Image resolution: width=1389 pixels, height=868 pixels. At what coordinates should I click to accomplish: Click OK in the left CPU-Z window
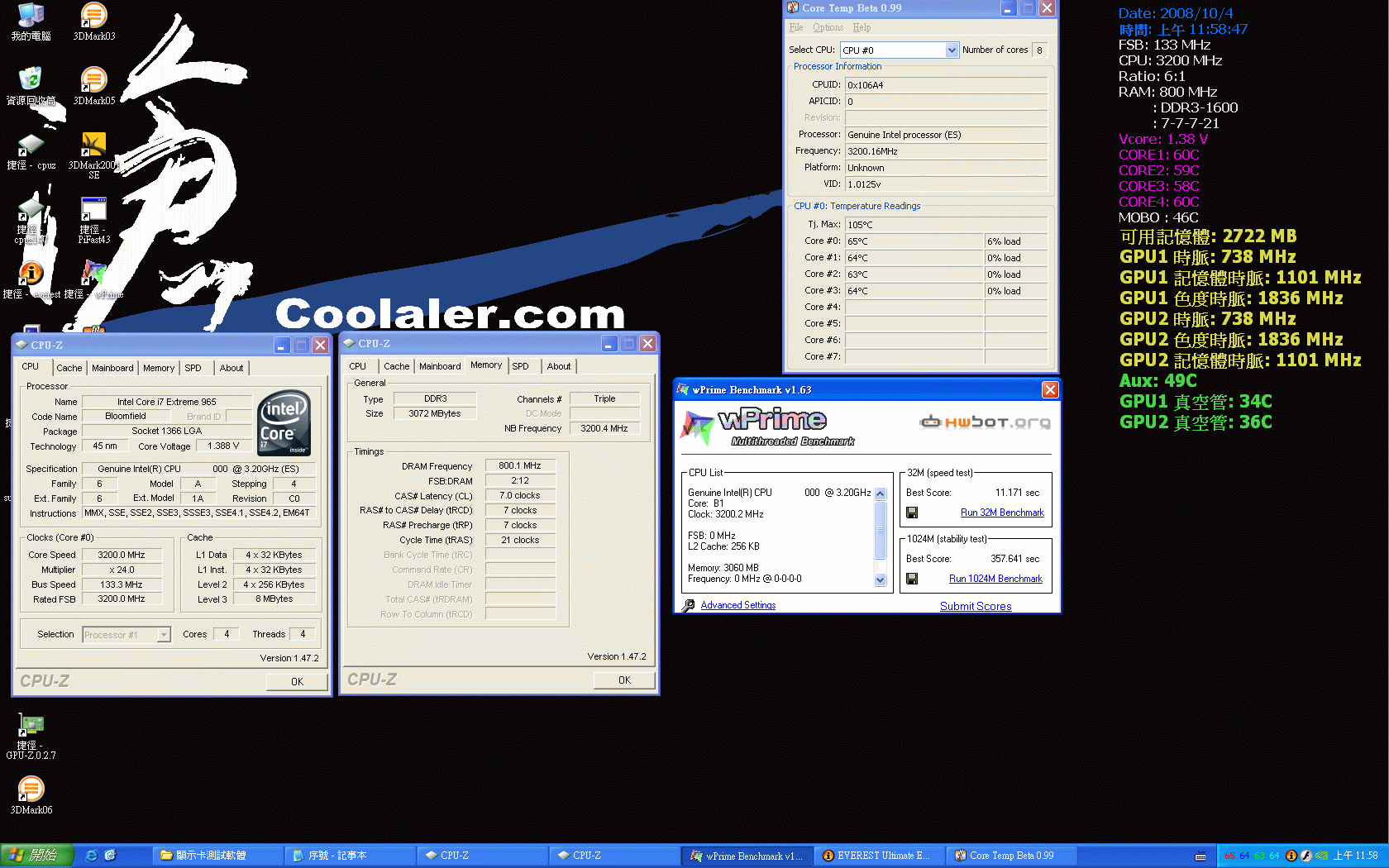tap(297, 682)
